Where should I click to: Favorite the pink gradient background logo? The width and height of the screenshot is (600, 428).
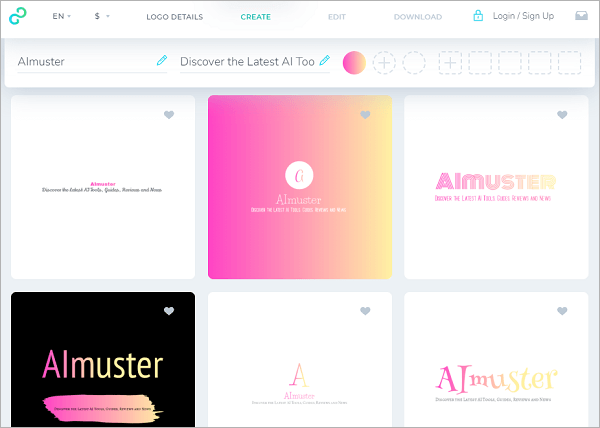tap(365, 114)
